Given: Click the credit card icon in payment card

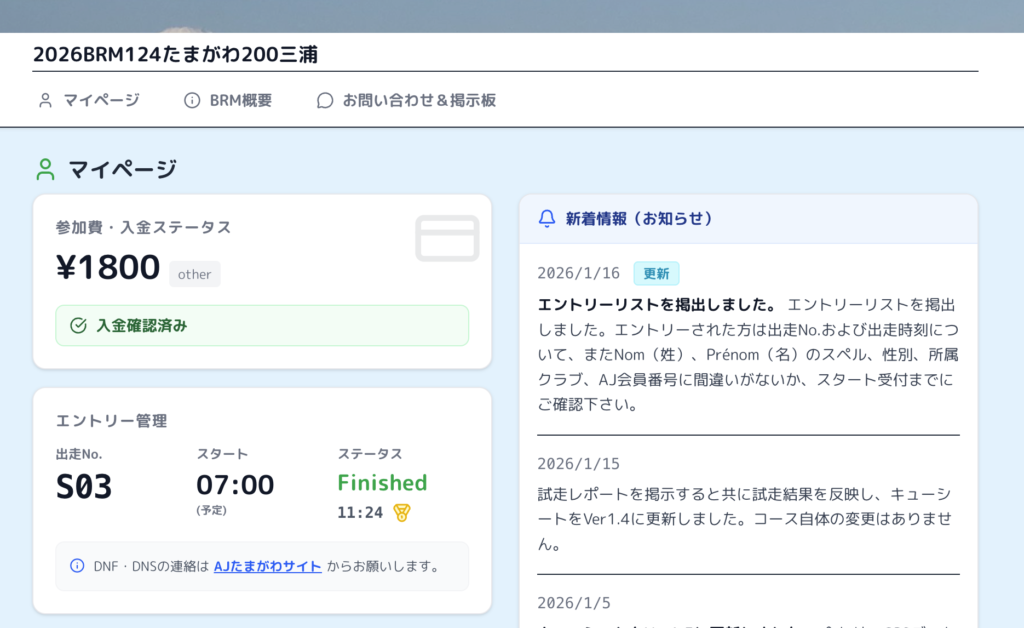Looking at the screenshot, I should (447, 238).
